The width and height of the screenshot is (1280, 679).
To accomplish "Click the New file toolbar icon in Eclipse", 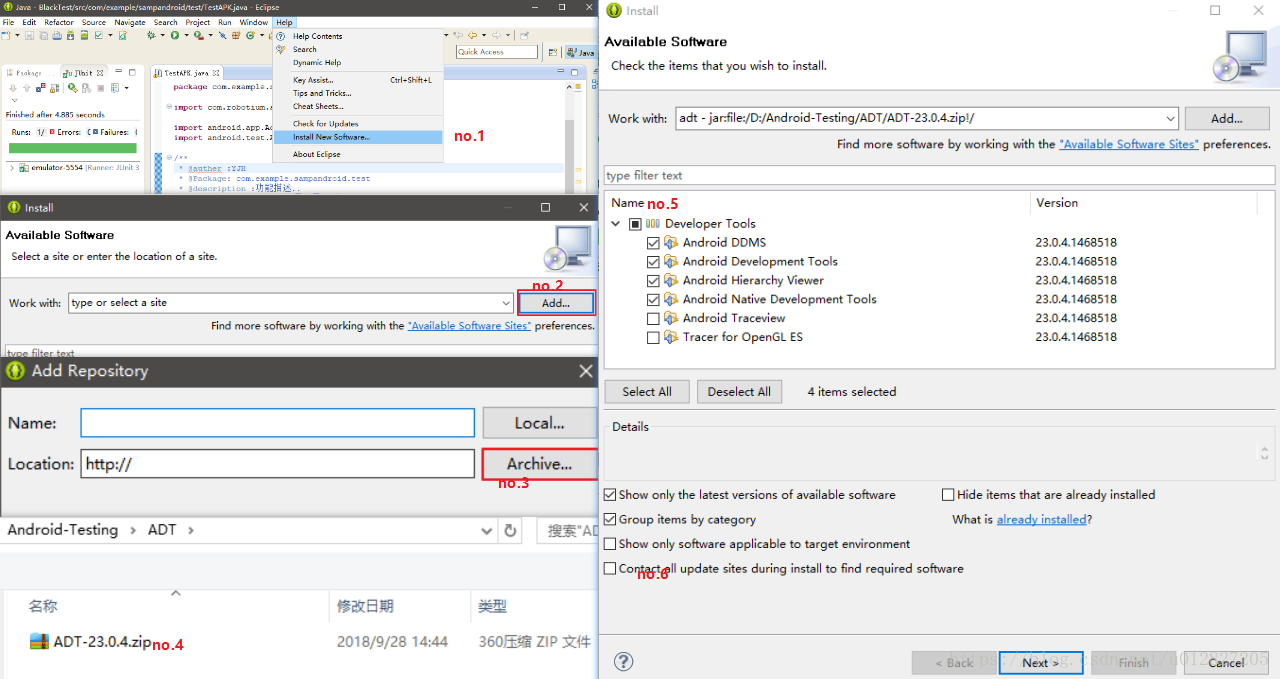I will tap(6, 35).
